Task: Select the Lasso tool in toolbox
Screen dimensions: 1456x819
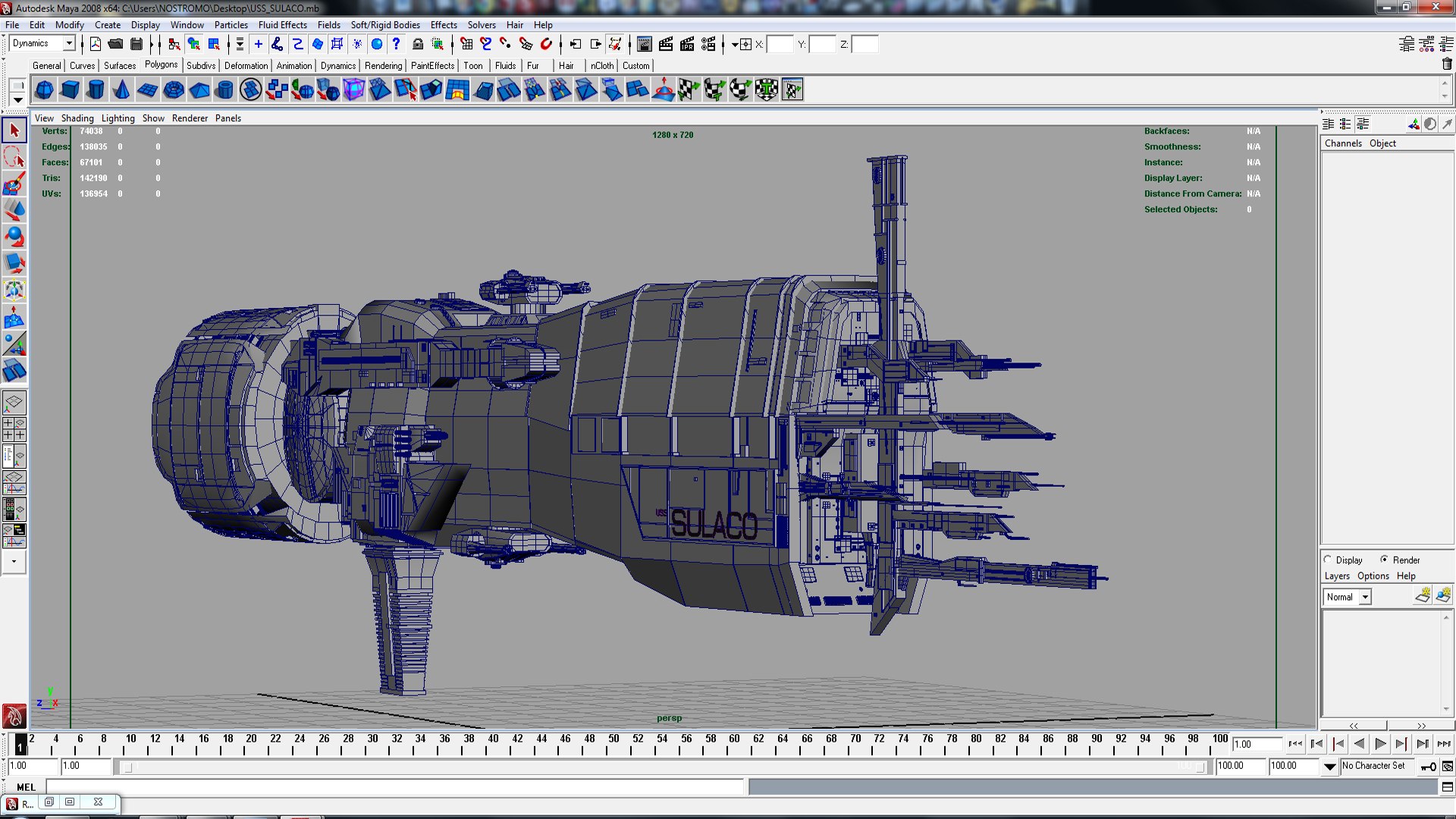Action: [x=14, y=158]
